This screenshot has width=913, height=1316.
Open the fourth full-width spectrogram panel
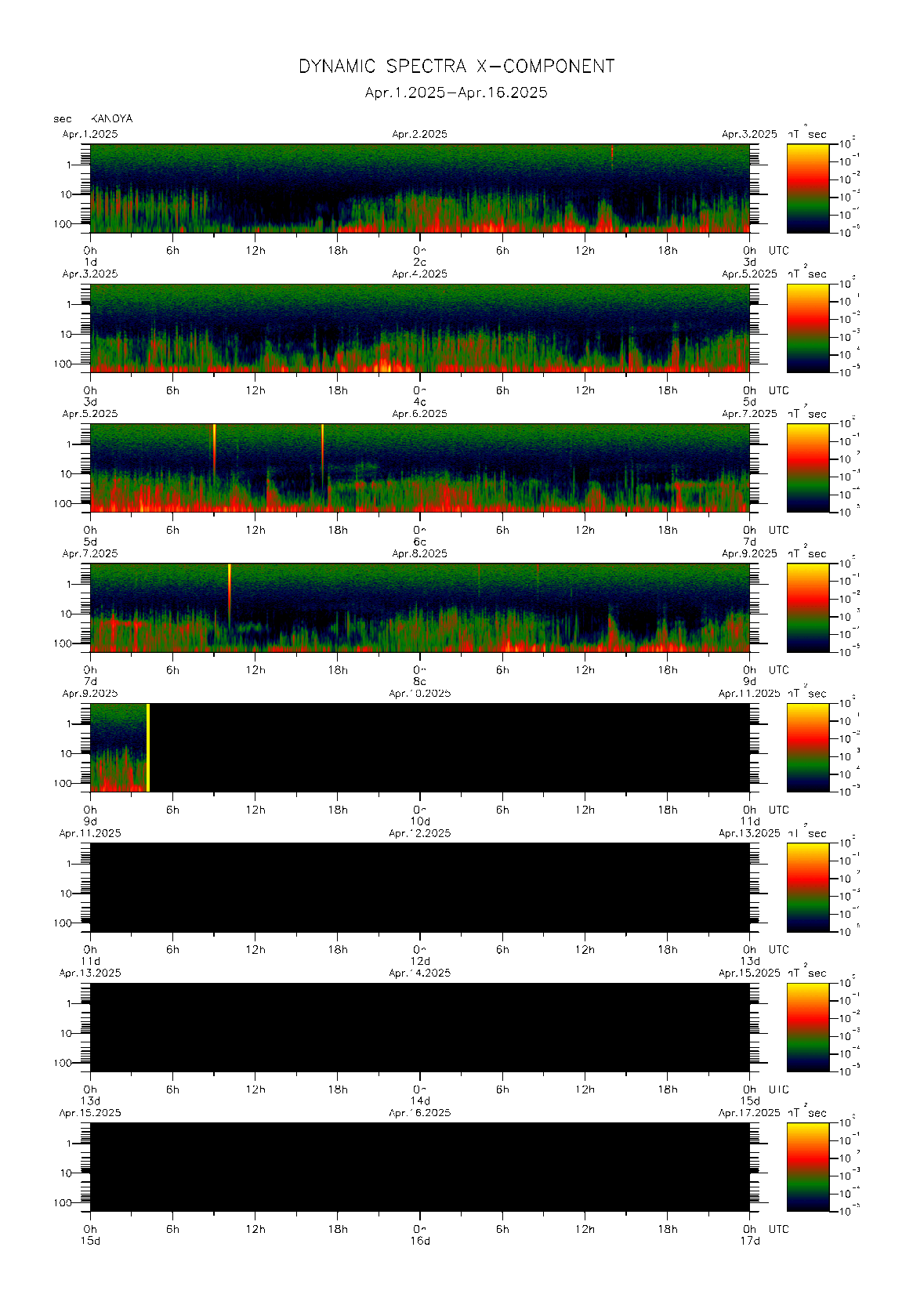point(419,607)
